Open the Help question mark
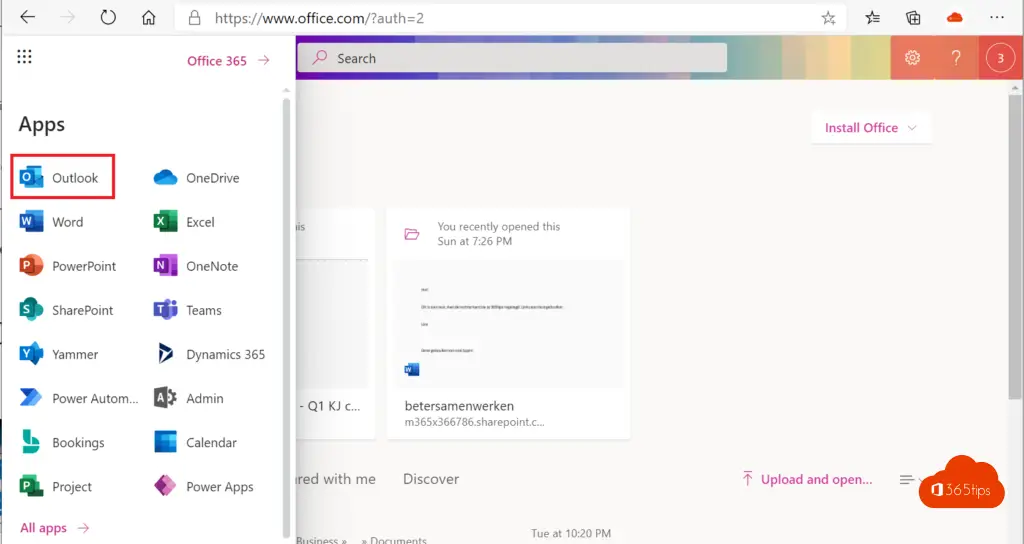1024x544 pixels. click(x=956, y=58)
